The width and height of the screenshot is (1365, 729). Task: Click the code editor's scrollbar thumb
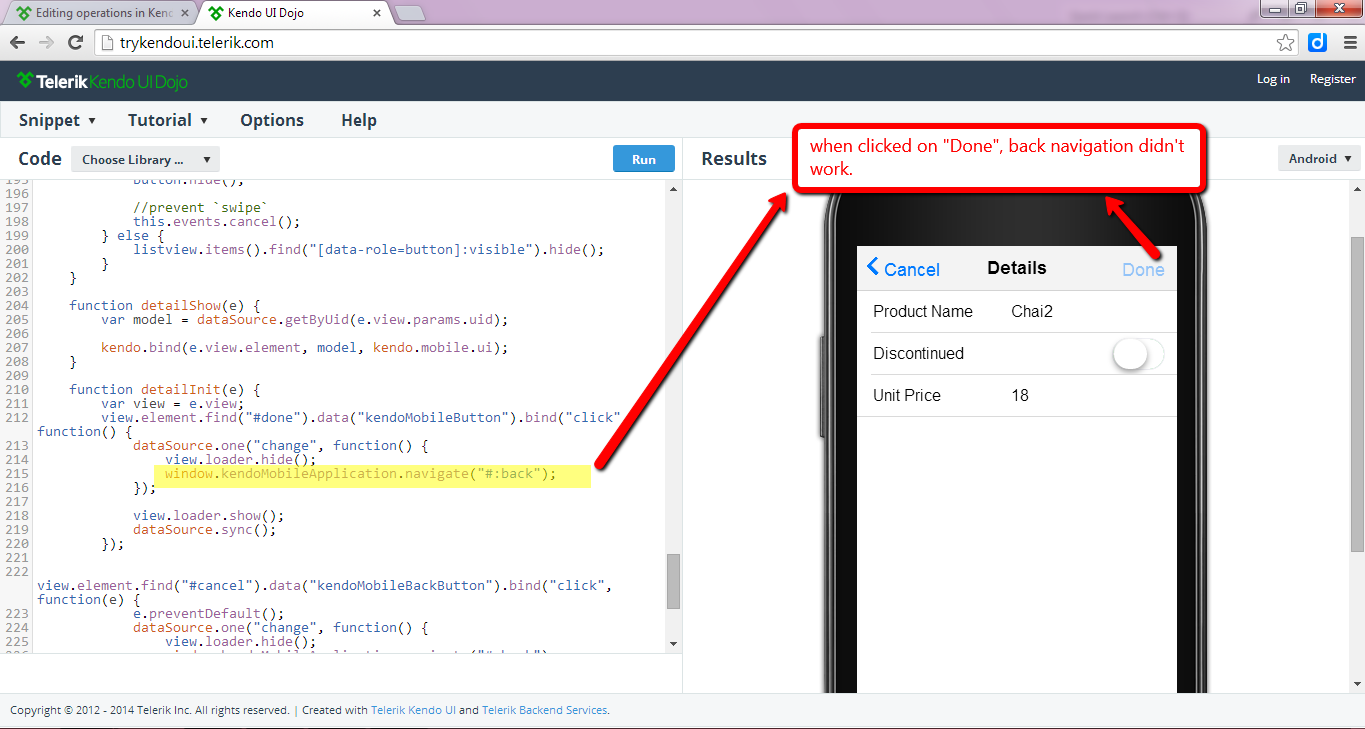tap(674, 581)
